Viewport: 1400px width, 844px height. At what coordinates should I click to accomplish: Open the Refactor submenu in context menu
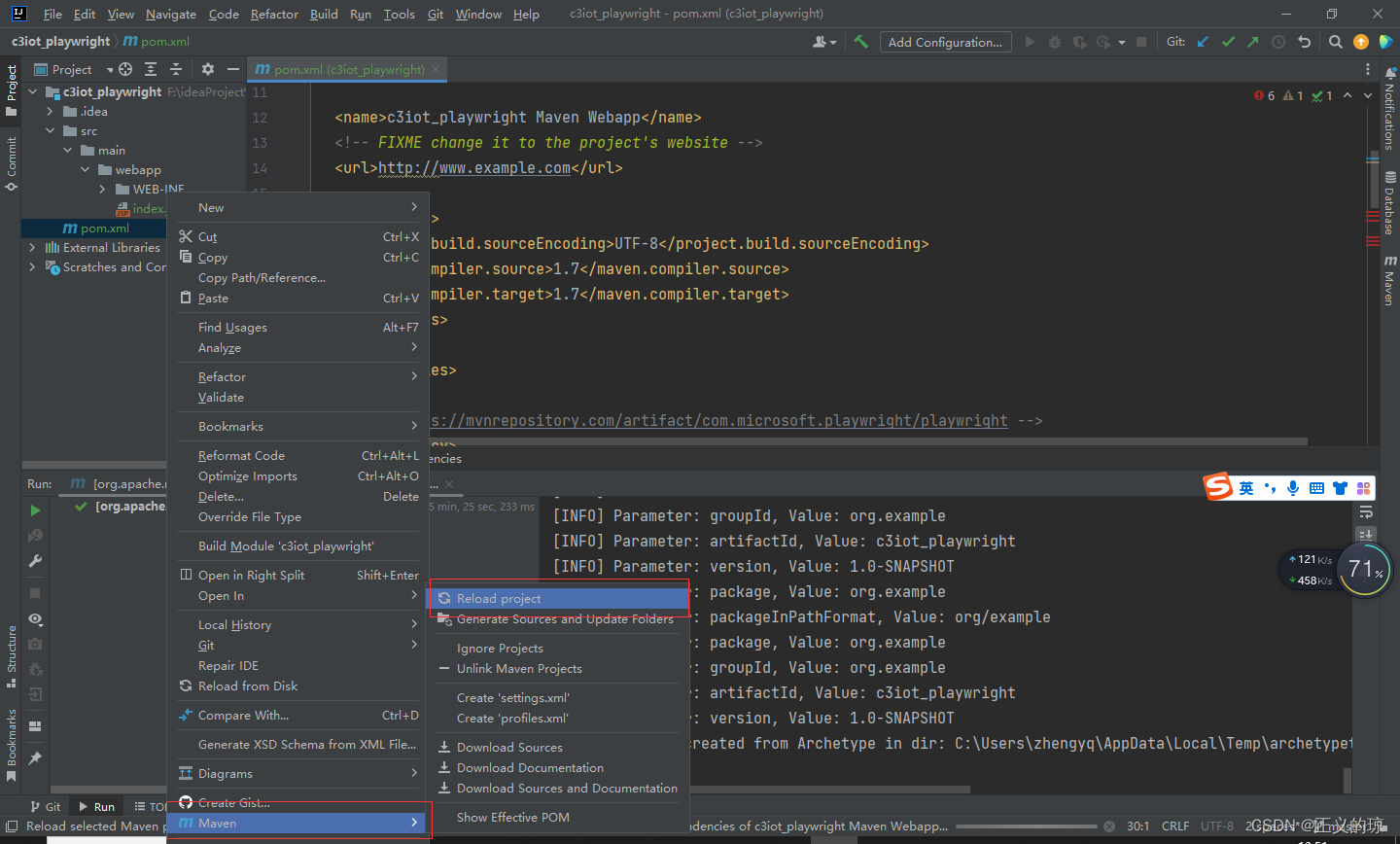click(298, 377)
